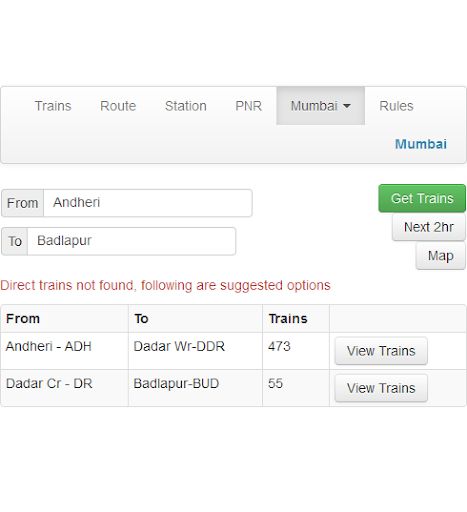
Task: Click the To field containing Badlapur
Action: (x=131, y=241)
